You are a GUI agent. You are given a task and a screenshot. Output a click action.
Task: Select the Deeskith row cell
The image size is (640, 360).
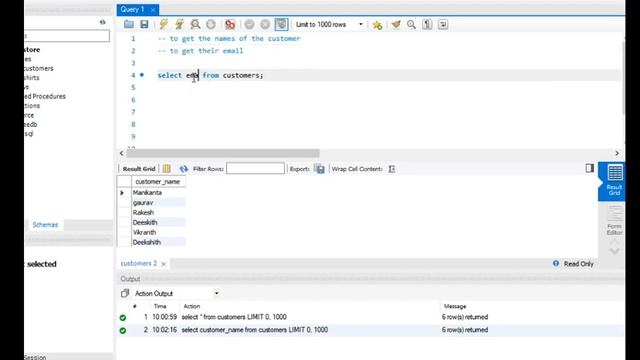coord(158,222)
